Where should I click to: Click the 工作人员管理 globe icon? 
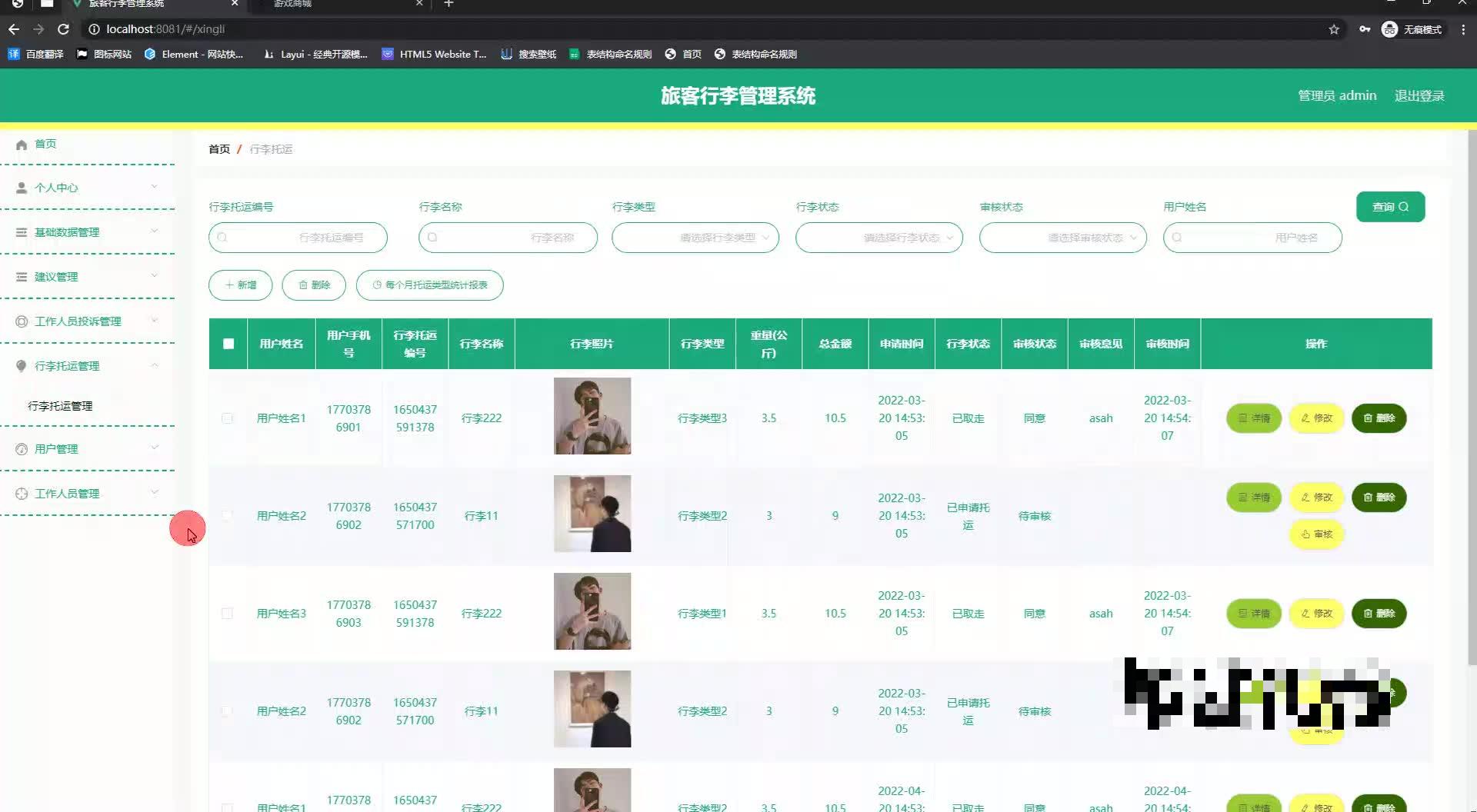[21, 493]
